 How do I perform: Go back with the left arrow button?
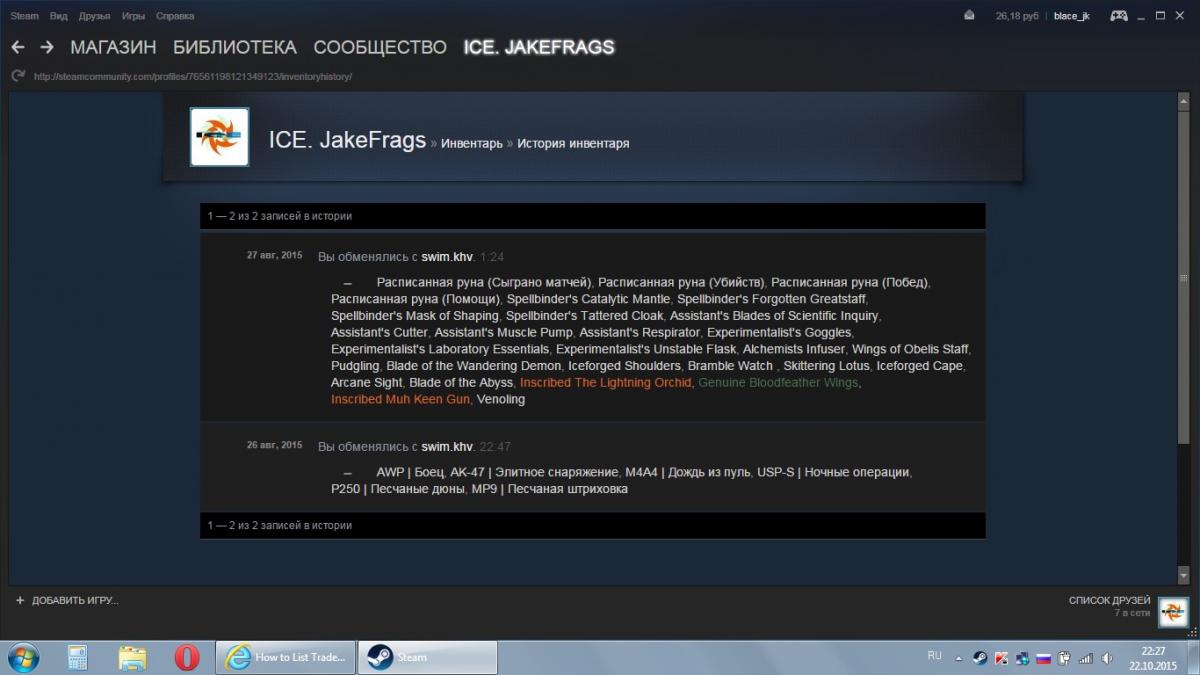[18, 47]
